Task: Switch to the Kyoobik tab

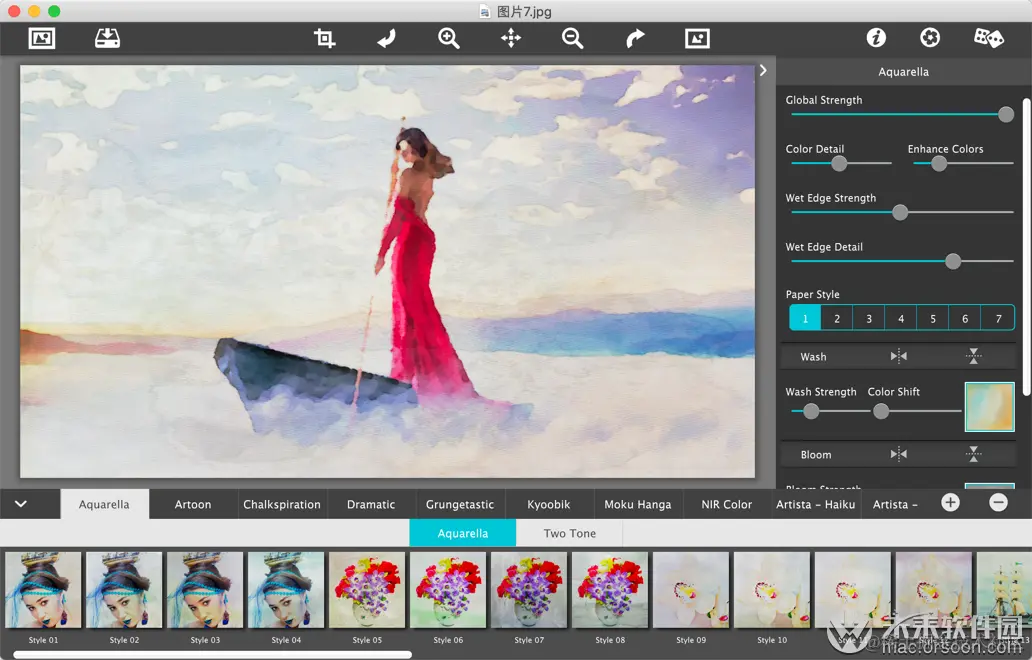Action: tap(549, 504)
